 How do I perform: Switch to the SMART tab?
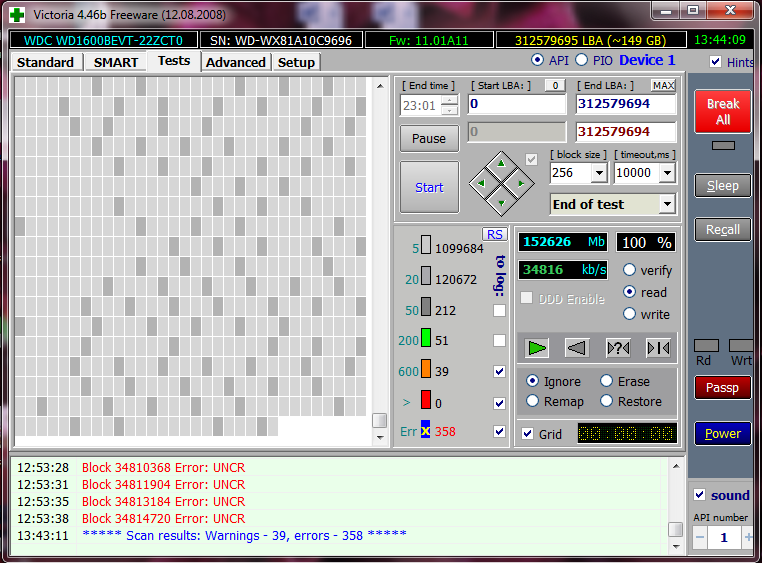(x=116, y=62)
